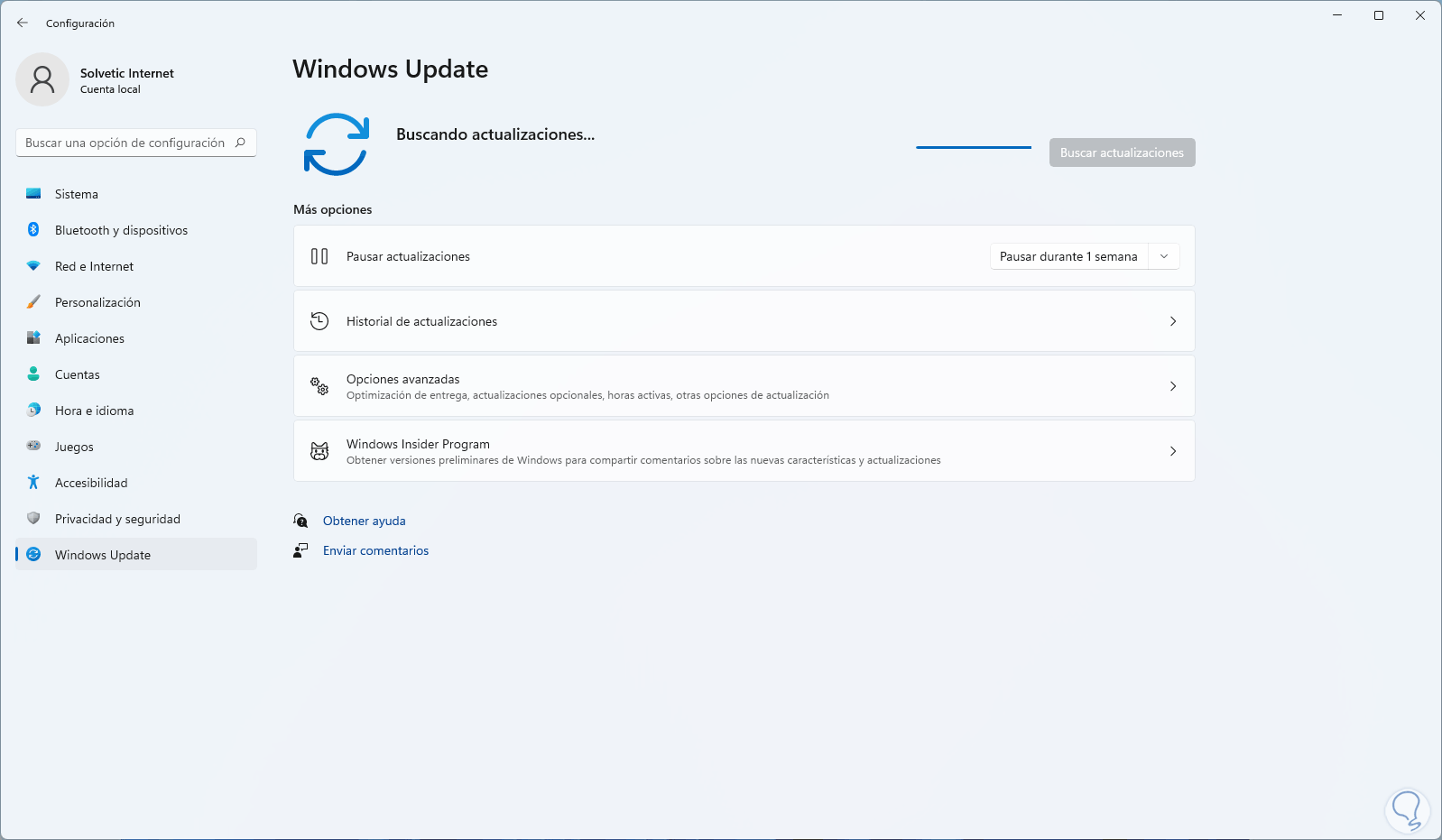Click the Sistema monitor icon
Viewport: 1442px width, 840px height.
pyautogui.click(x=33, y=194)
